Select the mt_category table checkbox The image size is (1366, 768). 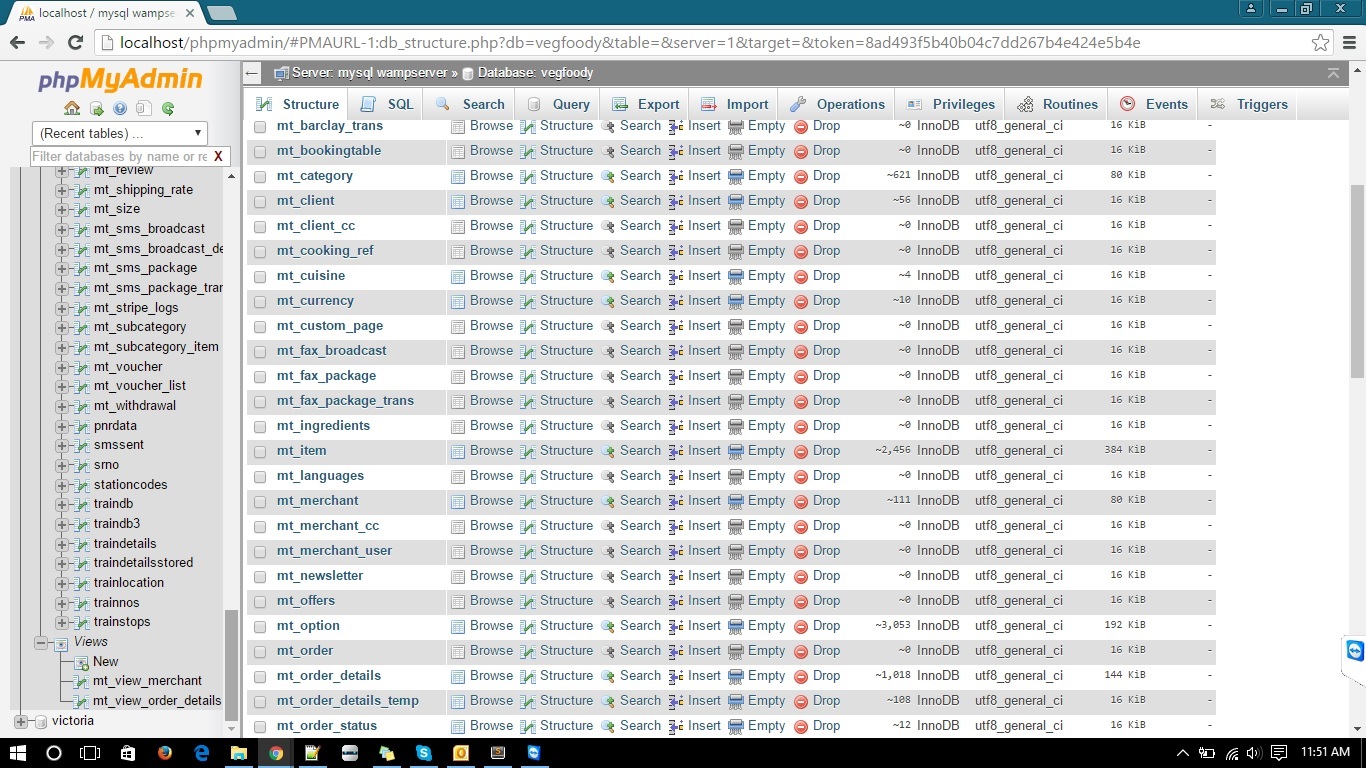(260, 177)
